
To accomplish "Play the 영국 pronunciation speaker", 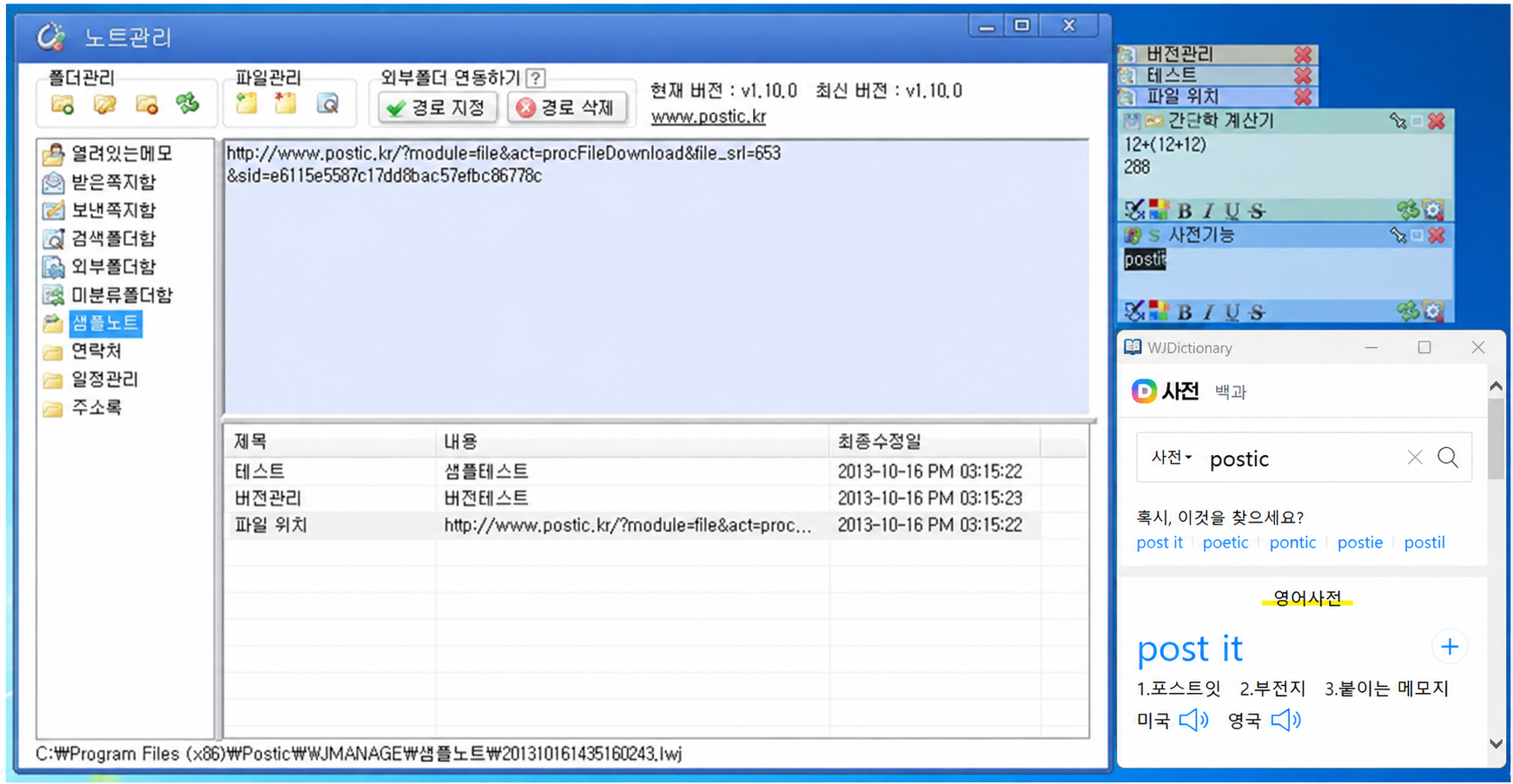I will [1285, 720].
